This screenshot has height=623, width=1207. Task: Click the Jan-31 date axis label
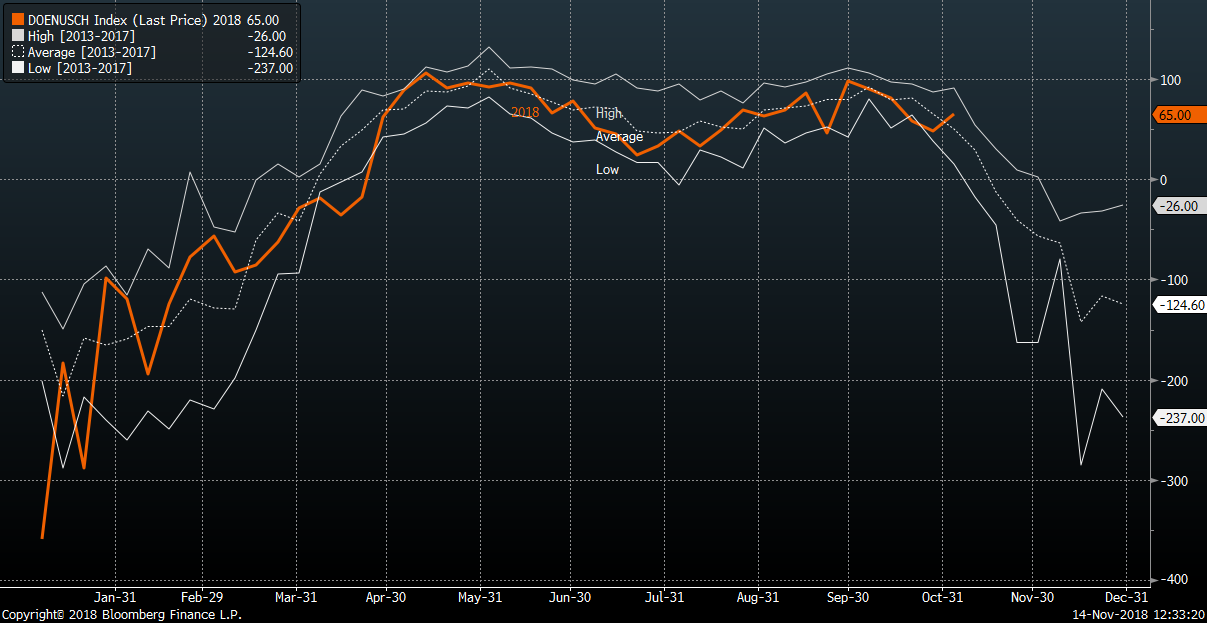point(115,597)
